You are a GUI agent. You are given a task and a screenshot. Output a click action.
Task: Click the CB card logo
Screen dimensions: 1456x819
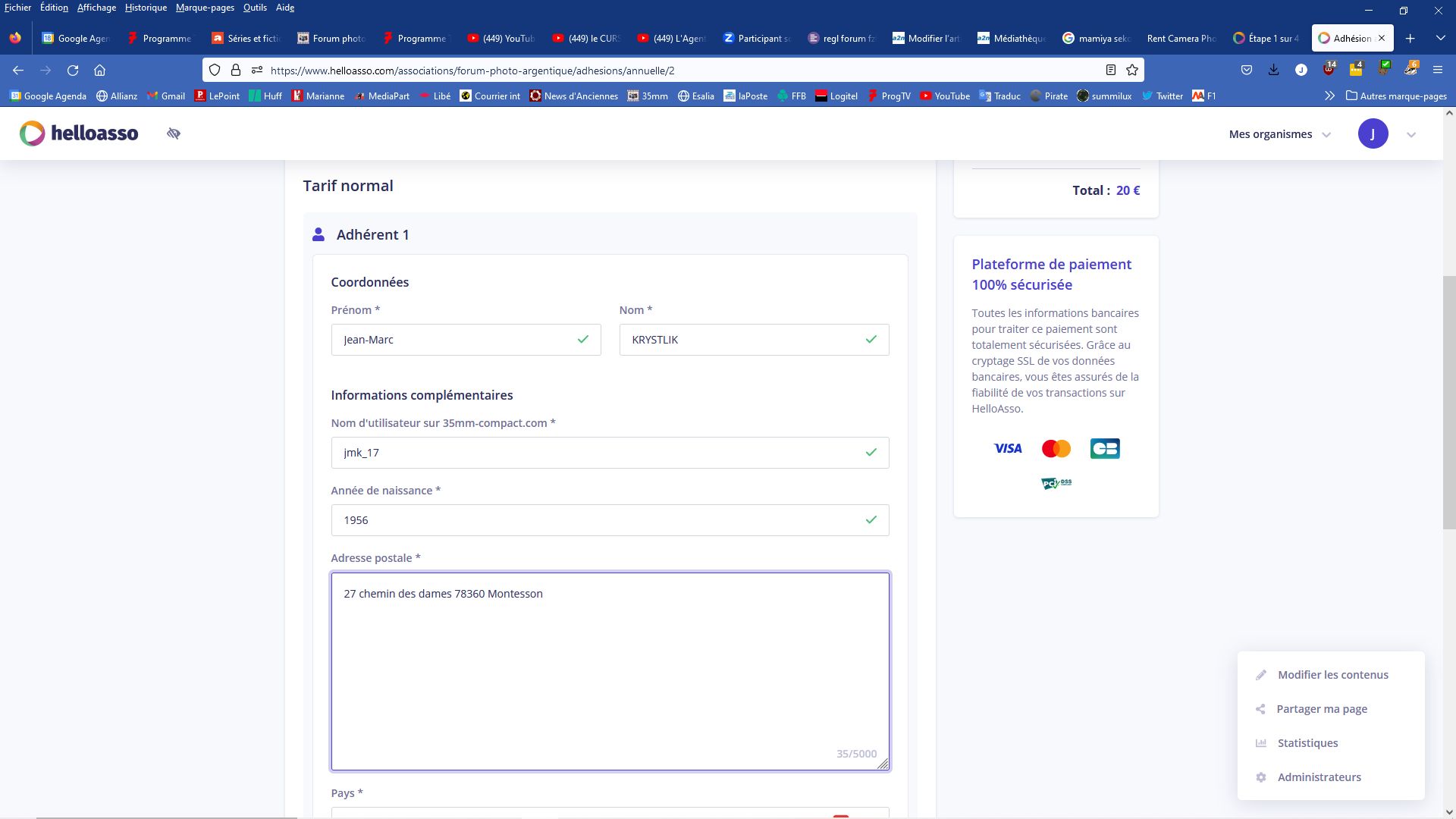pyautogui.click(x=1105, y=448)
